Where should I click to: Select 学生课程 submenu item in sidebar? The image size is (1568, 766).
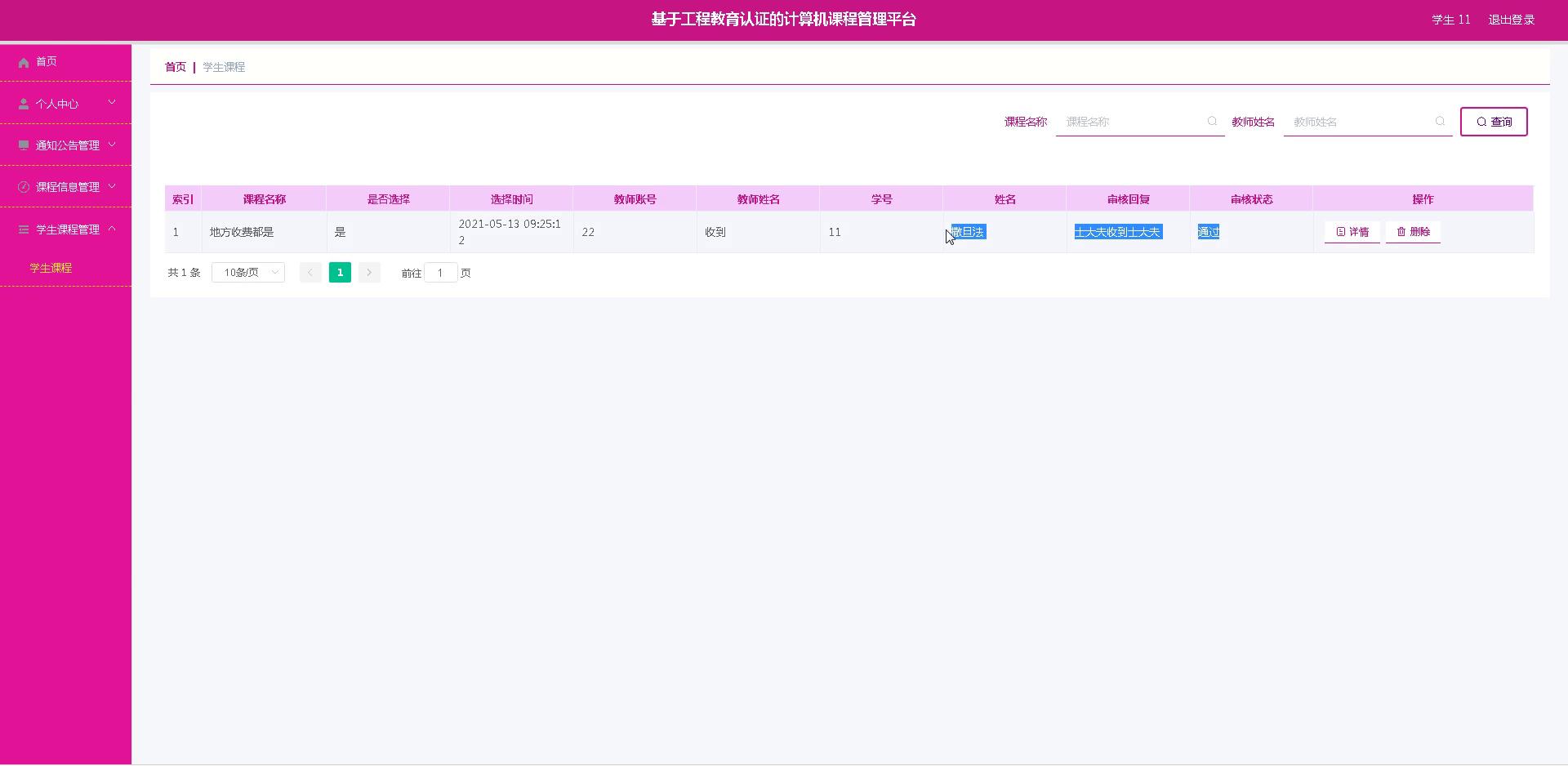(x=49, y=267)
